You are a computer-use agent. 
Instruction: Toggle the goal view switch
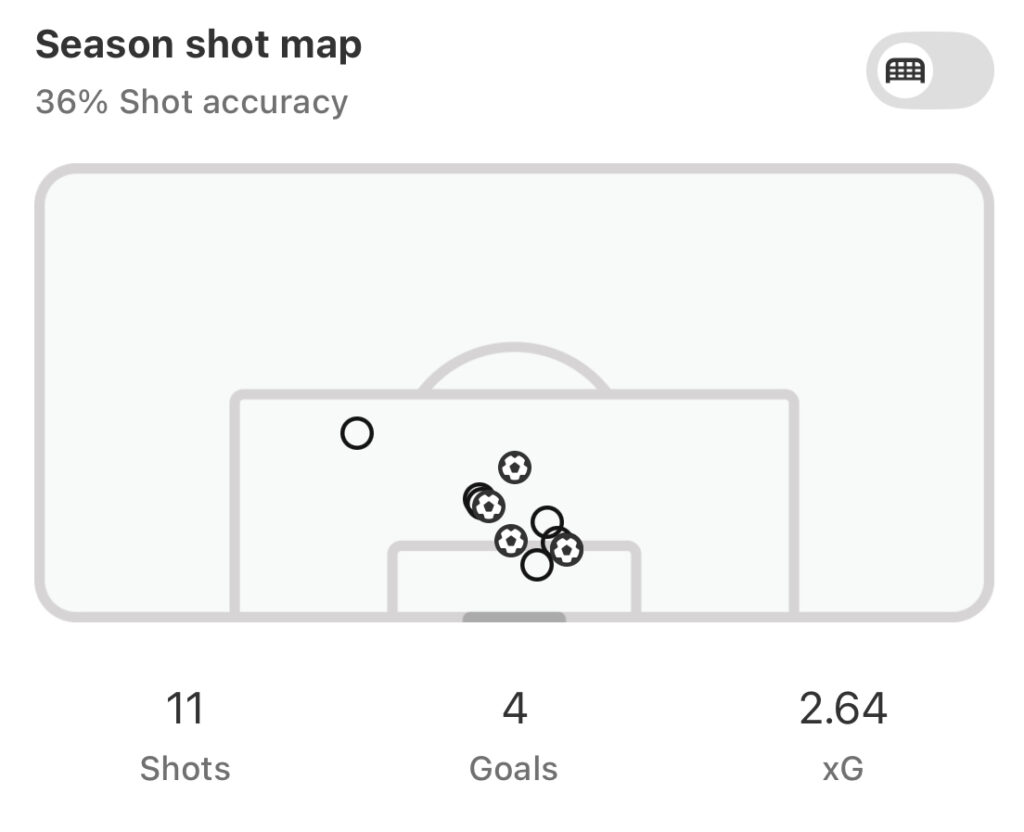click(x=929, y=71)
